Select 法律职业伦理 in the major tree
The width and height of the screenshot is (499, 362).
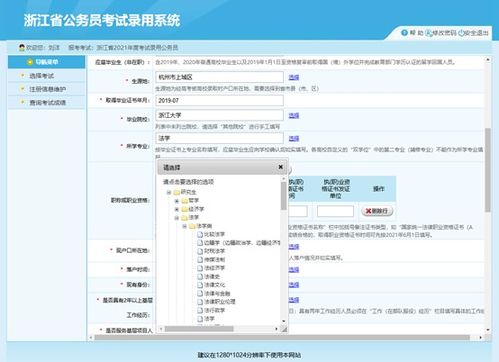[220, 302]
